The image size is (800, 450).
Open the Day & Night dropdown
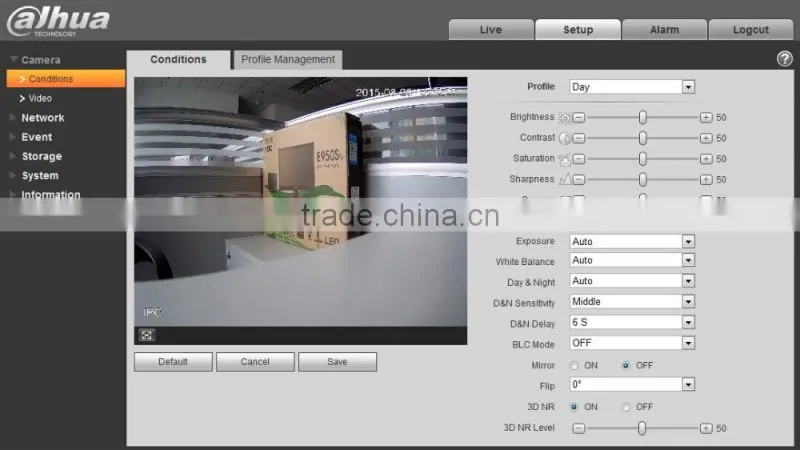click(x=632, y=281)
